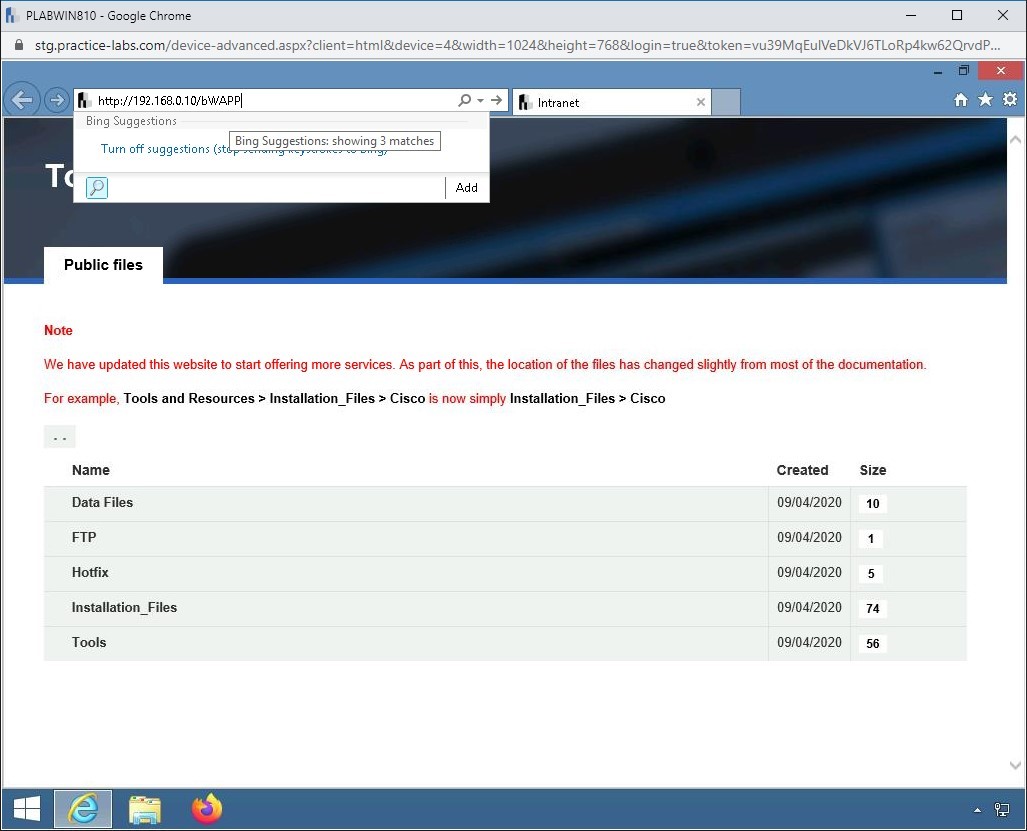
Task: Click the Start button
Action: [24, 808]
